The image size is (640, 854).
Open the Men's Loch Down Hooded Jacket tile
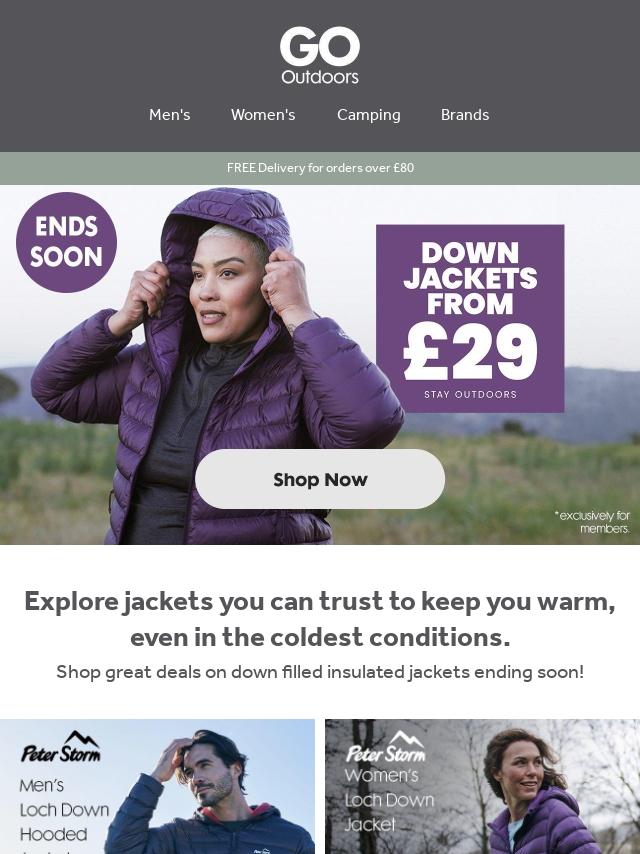point(157,786)
